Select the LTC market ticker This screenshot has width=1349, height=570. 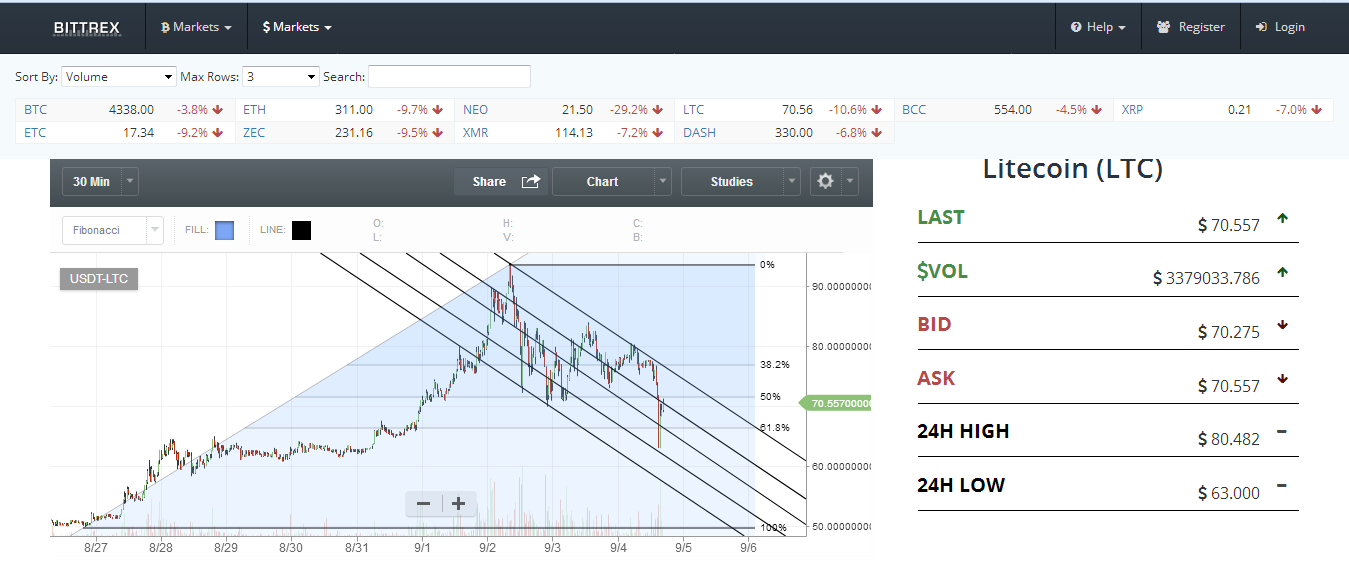pyautogui.click(x=785, y=110)
